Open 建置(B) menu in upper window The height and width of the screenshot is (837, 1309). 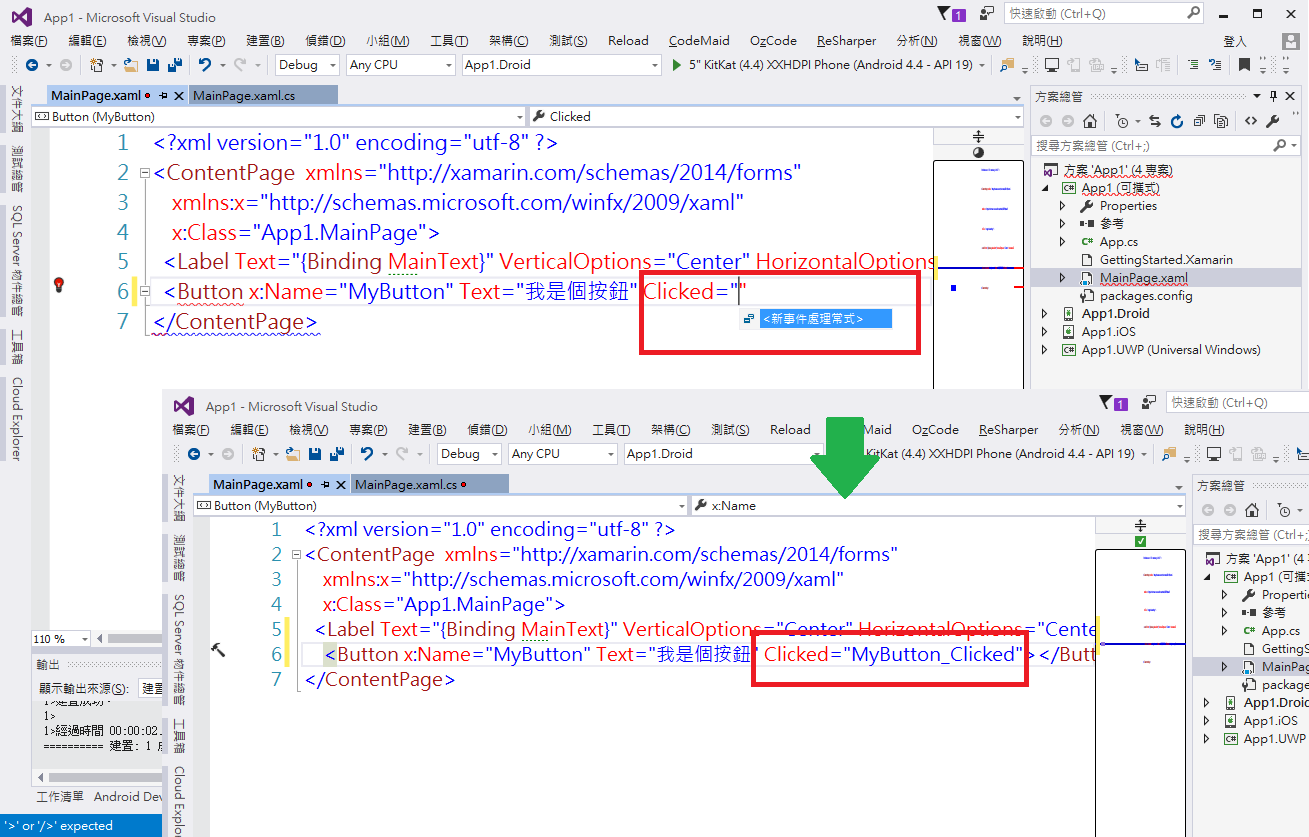click(265, 41)
